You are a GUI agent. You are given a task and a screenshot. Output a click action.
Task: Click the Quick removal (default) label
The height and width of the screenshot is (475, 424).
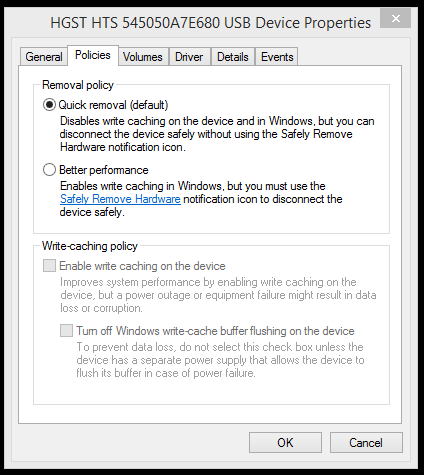pos(113,105)
